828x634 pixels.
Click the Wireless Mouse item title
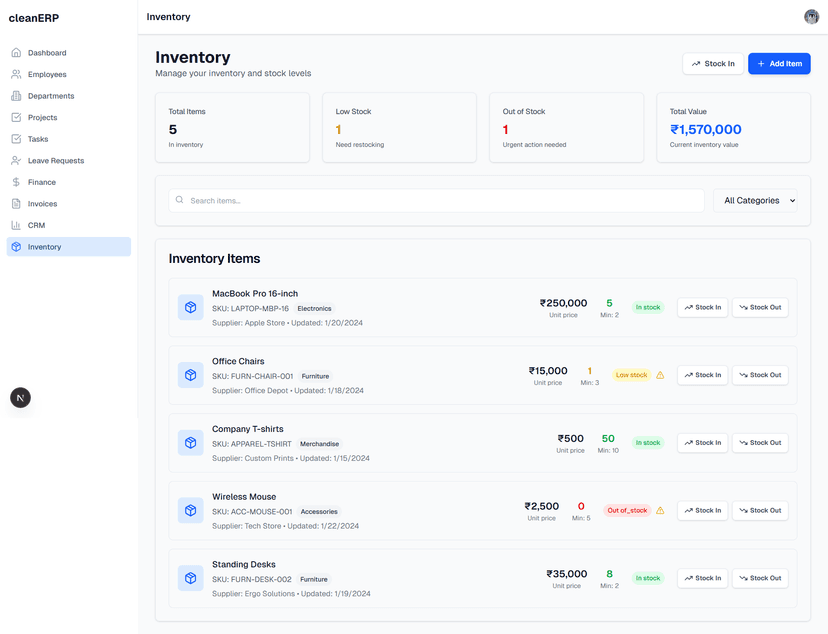[244, 497]
